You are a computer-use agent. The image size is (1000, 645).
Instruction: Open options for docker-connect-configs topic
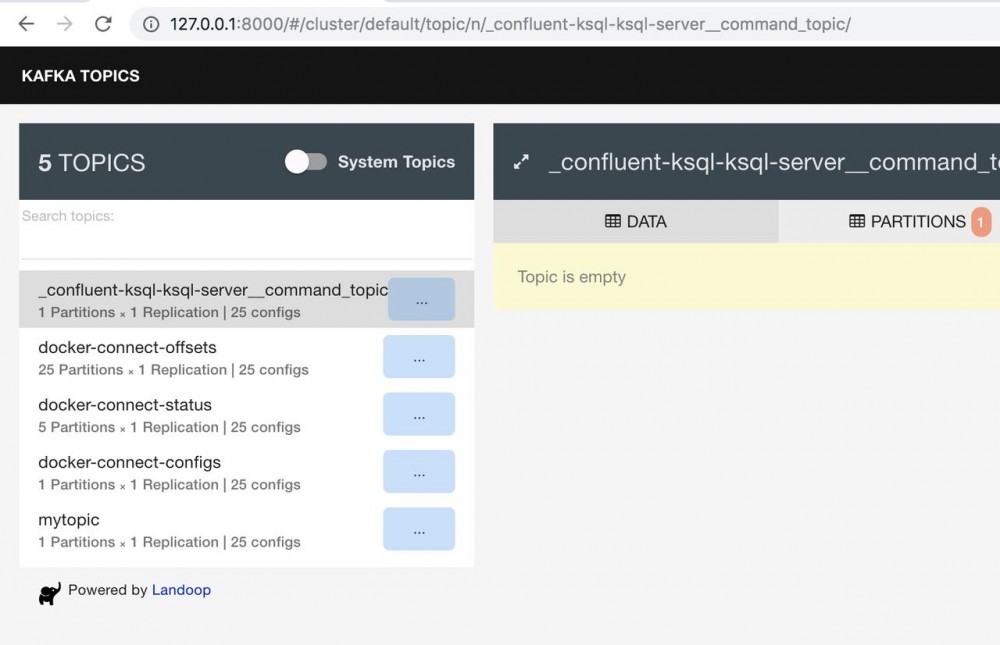(x=419, y=472)
